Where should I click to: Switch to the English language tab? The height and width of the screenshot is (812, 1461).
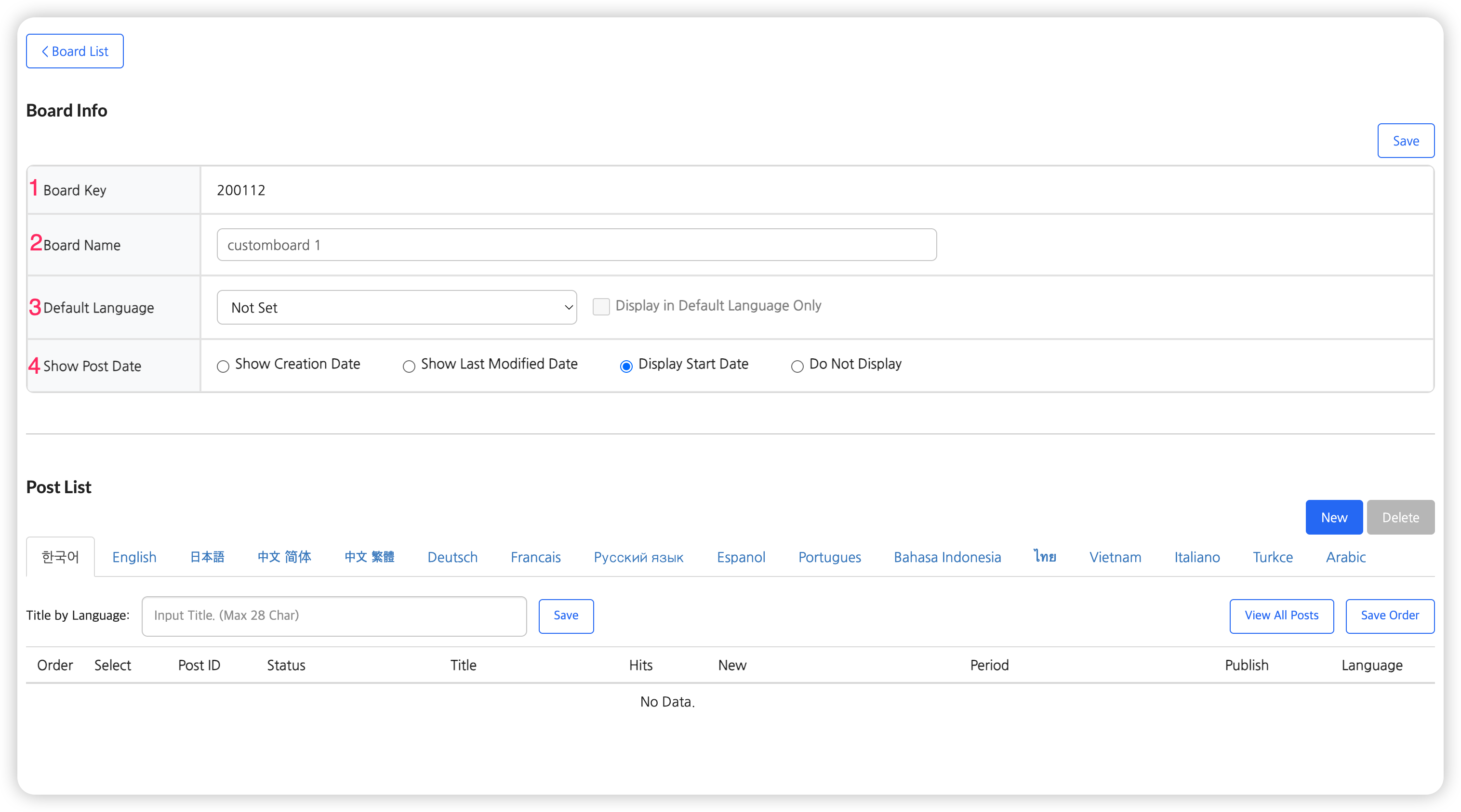[134, 557]
